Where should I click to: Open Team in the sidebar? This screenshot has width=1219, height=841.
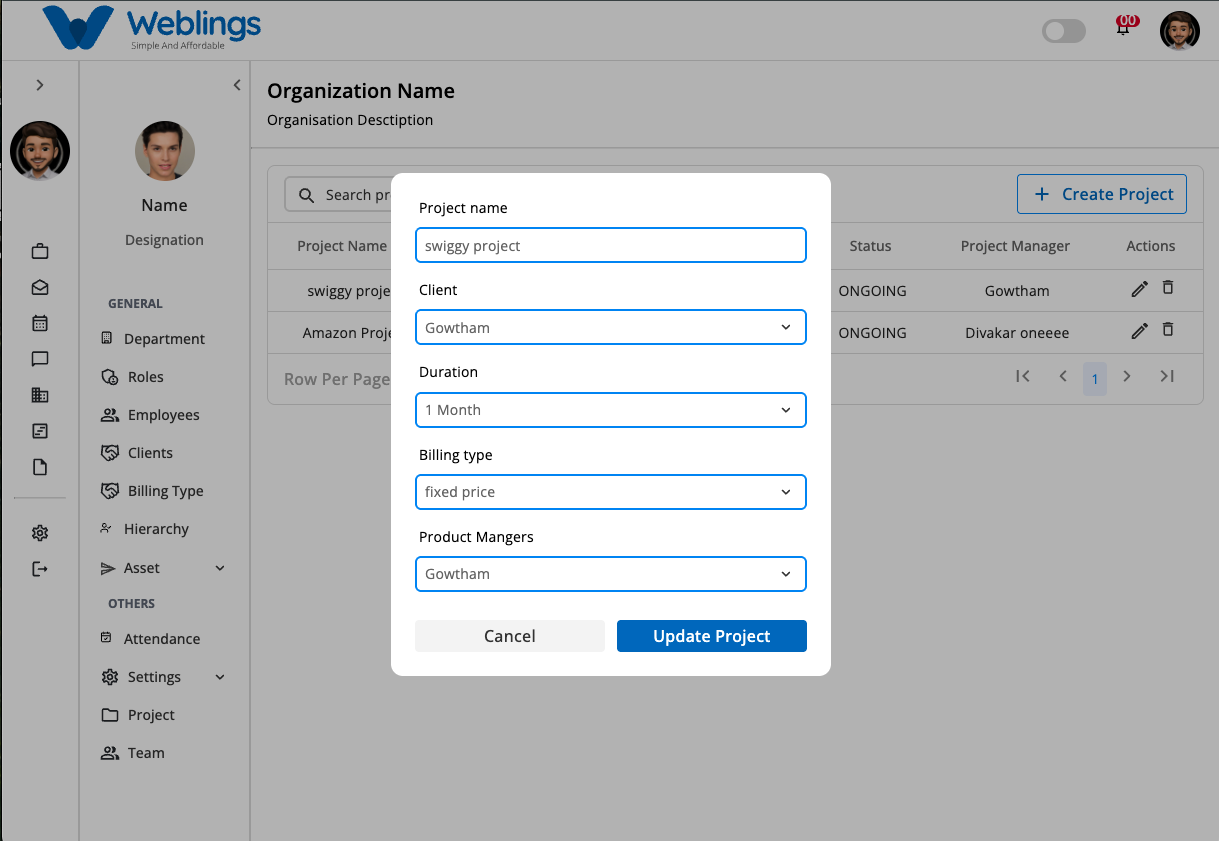pyautogui.click(x=133, y=753)
